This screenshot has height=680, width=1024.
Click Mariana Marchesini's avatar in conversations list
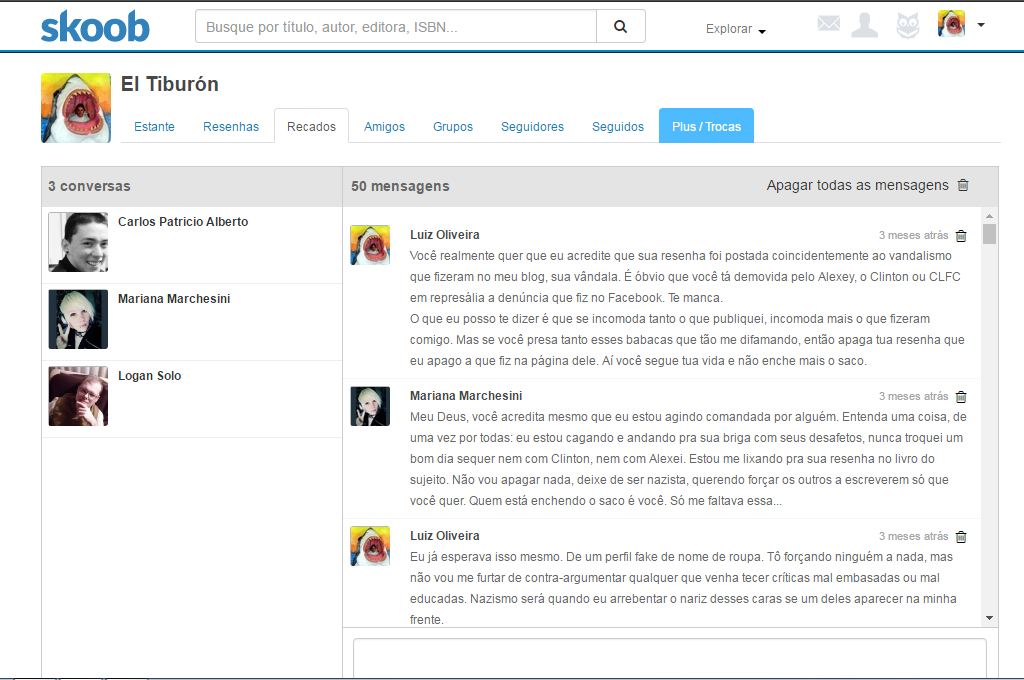78,319
